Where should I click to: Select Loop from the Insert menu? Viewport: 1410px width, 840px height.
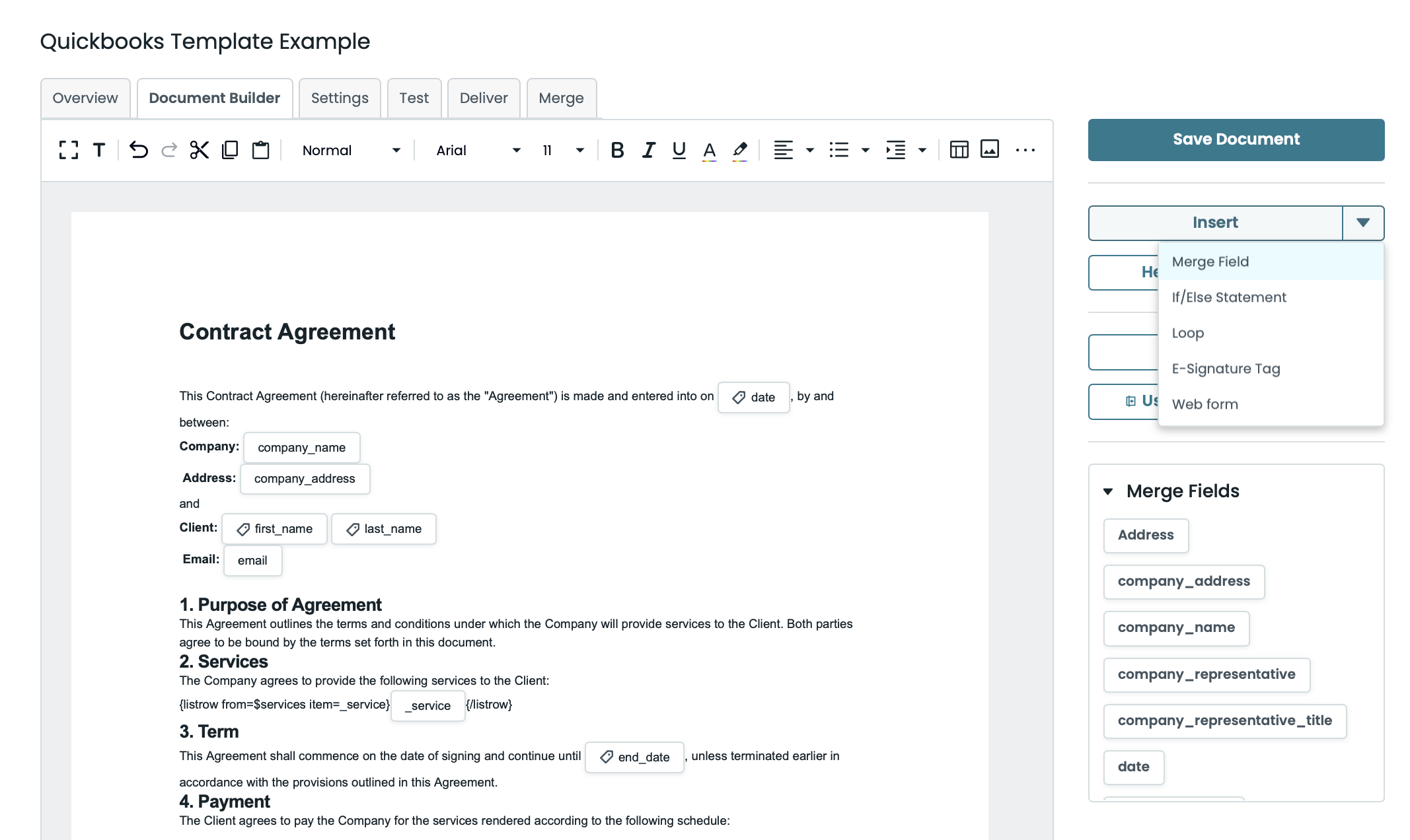pyautogui.click(x=1187, y=333)
